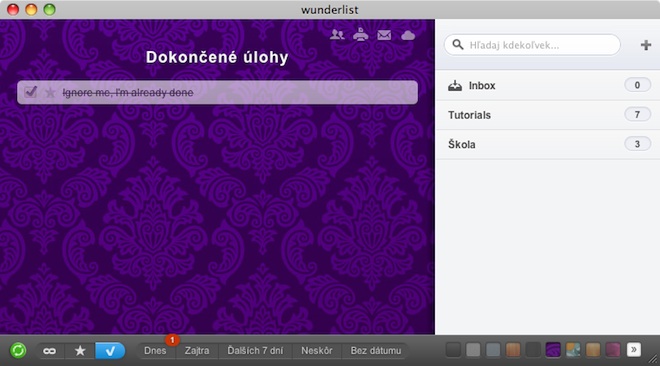
Task: Choose the purple damask background swatch
Action: point(553,350)
